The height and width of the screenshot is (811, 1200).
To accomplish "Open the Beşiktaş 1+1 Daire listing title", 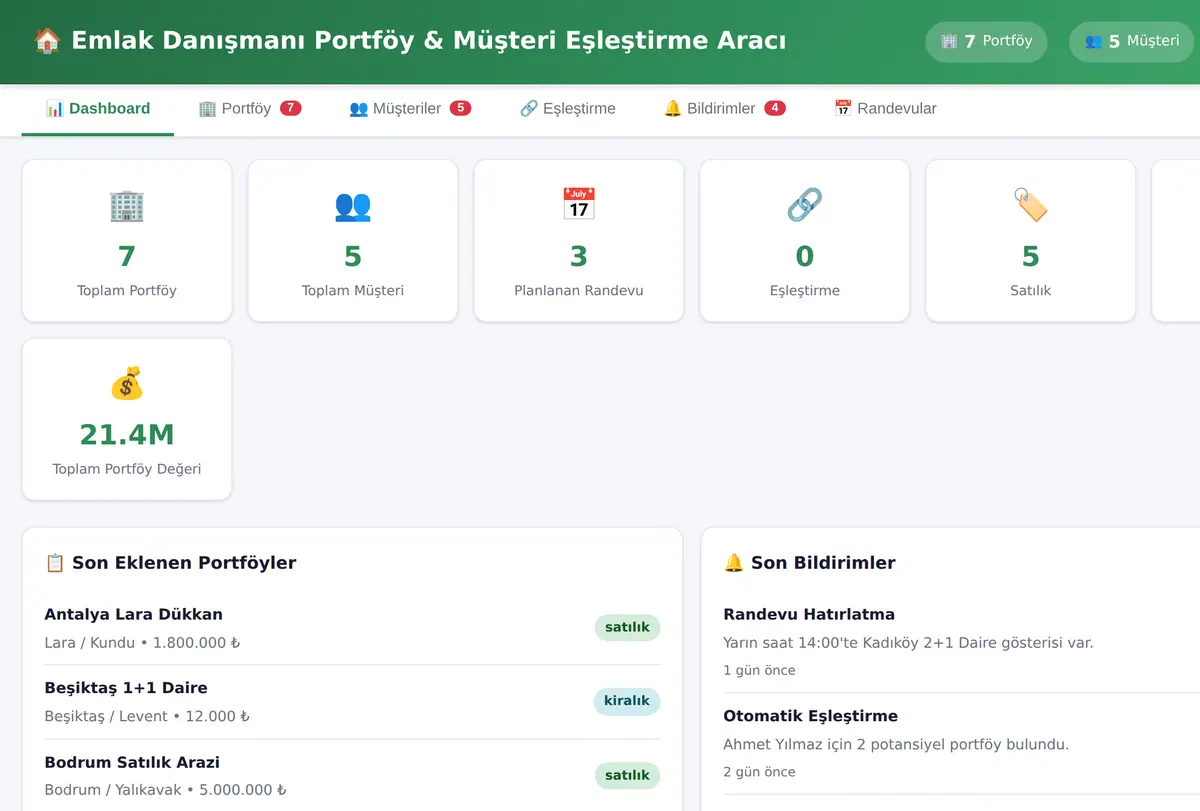I will click(x=126, y=688).
